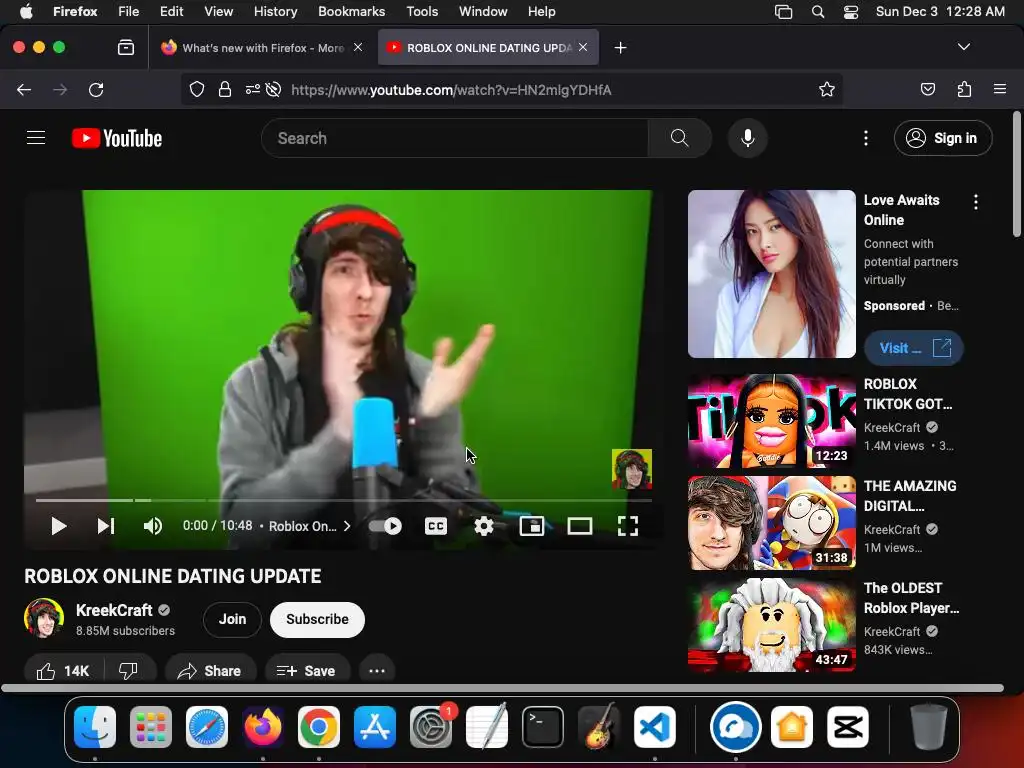1024x768 pixels.
Task: Dislike the video thumbs-down
Action: pos(129,671)
